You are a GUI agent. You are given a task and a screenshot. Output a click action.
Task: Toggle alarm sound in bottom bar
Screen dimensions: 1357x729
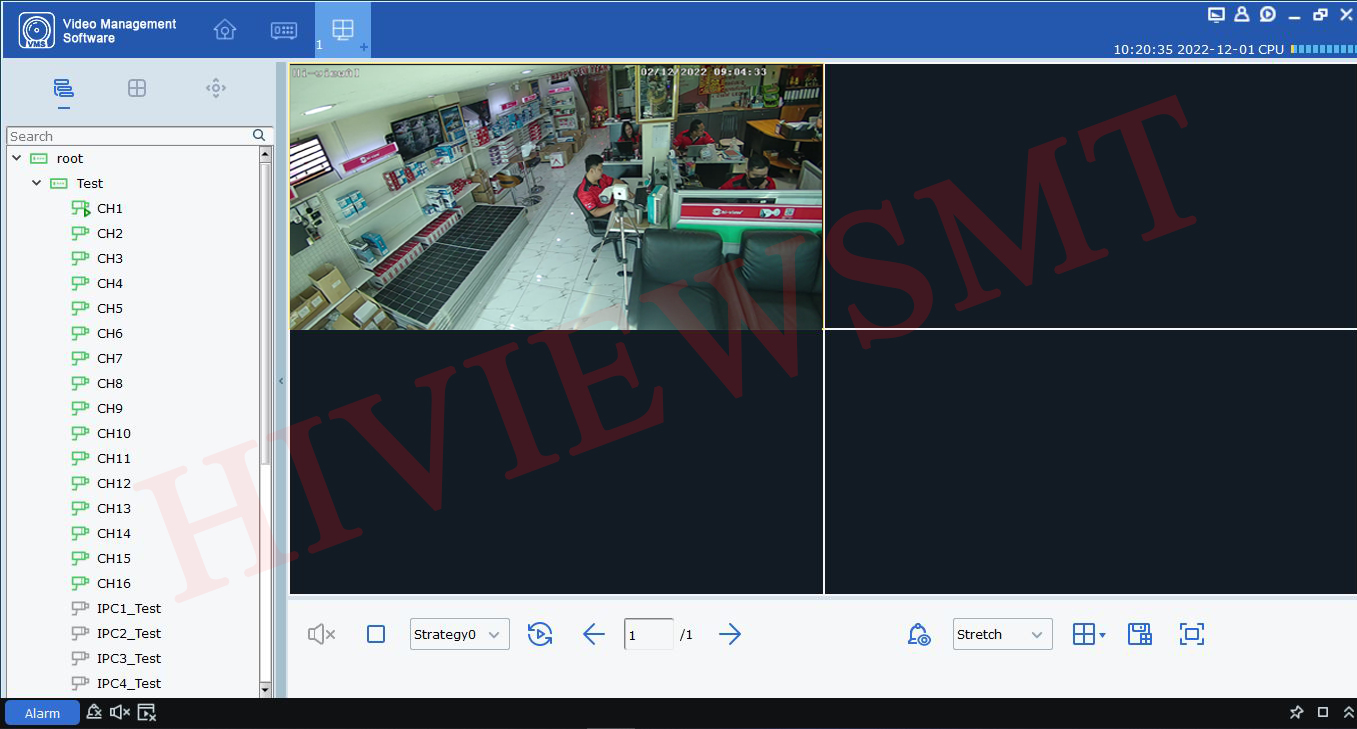click(120, 713)
